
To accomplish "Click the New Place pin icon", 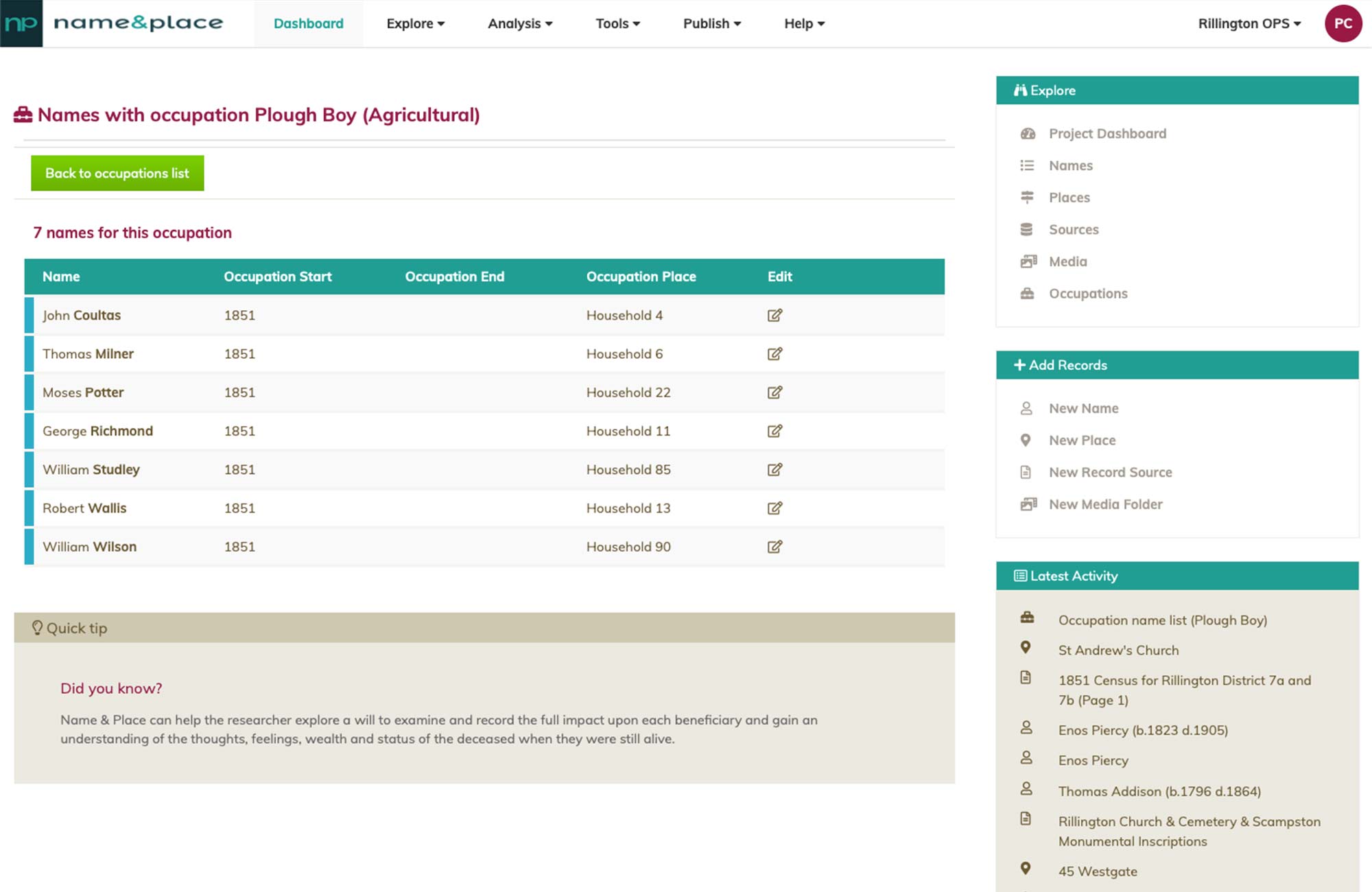I will tap(1026, 440).
